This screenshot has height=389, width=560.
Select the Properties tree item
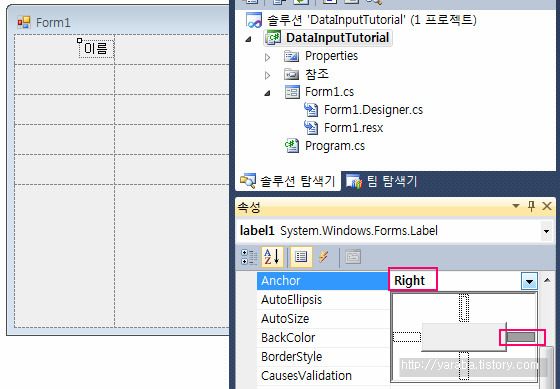coord(331,56)
